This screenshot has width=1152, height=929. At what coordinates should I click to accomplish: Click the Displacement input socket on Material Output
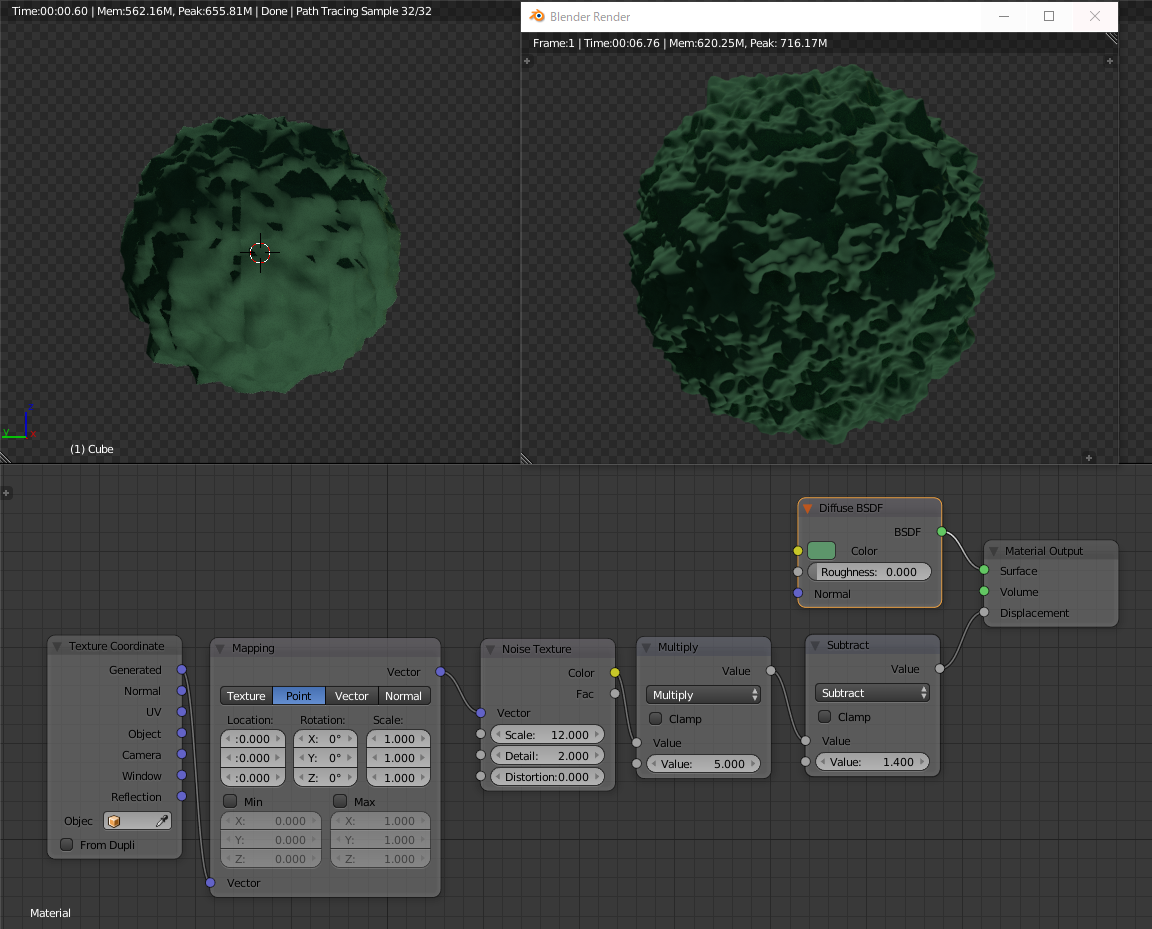click(x=984, y=613)
